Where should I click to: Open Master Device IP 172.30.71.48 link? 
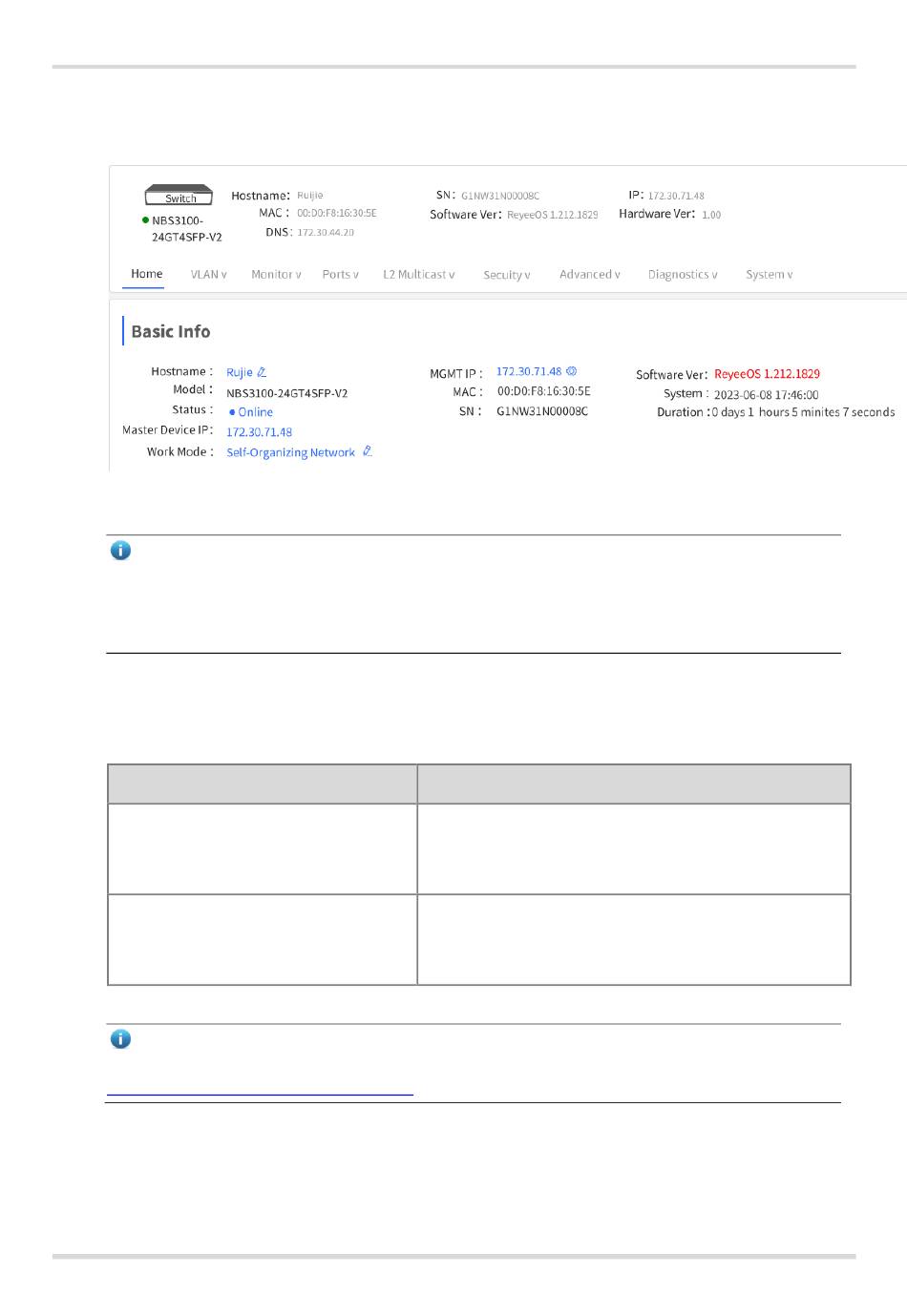[x=259, y=432]
